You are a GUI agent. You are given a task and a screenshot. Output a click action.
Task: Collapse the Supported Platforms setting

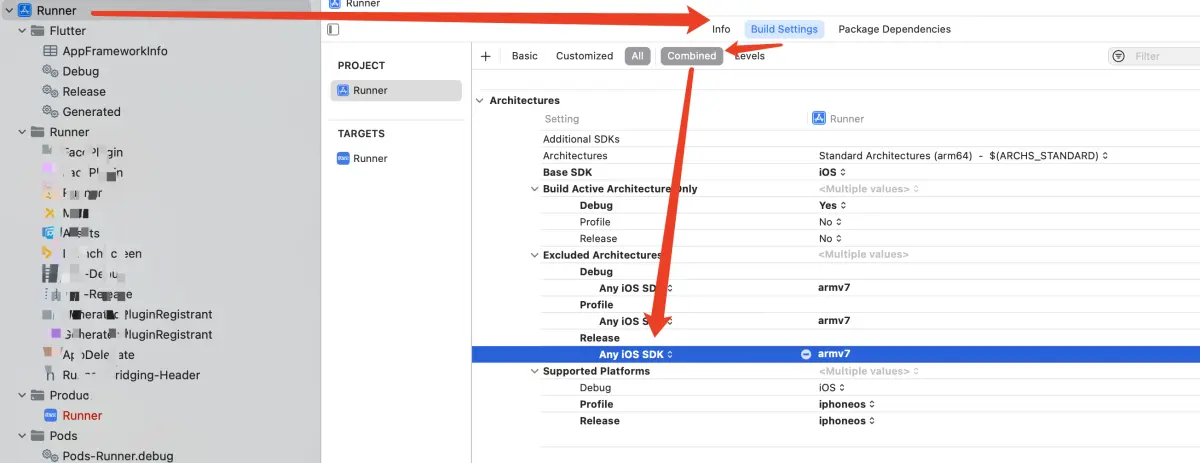(535, 371)
